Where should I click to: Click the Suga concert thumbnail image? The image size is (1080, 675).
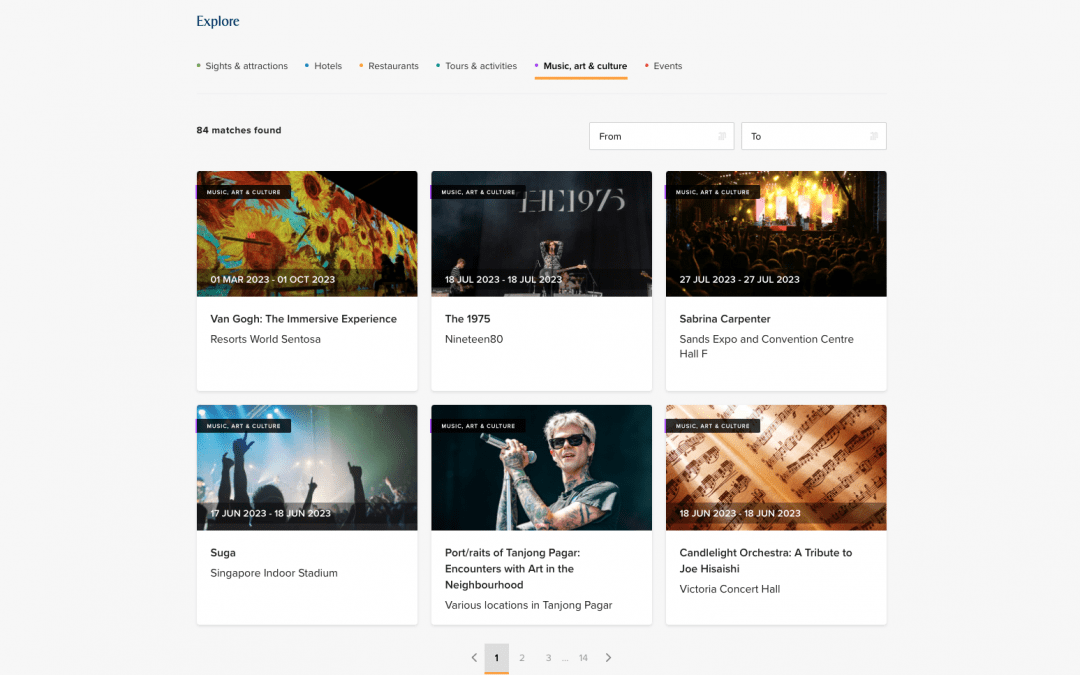tap(307, 467)
